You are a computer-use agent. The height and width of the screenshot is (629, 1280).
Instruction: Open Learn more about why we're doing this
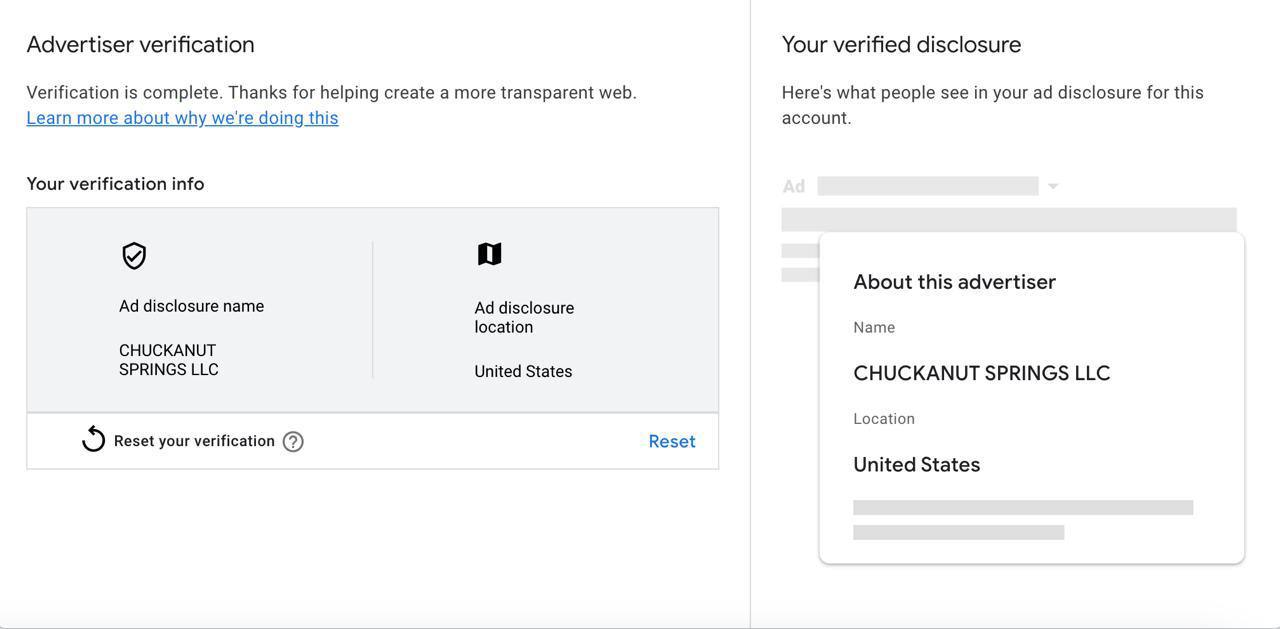pos(182,118)
